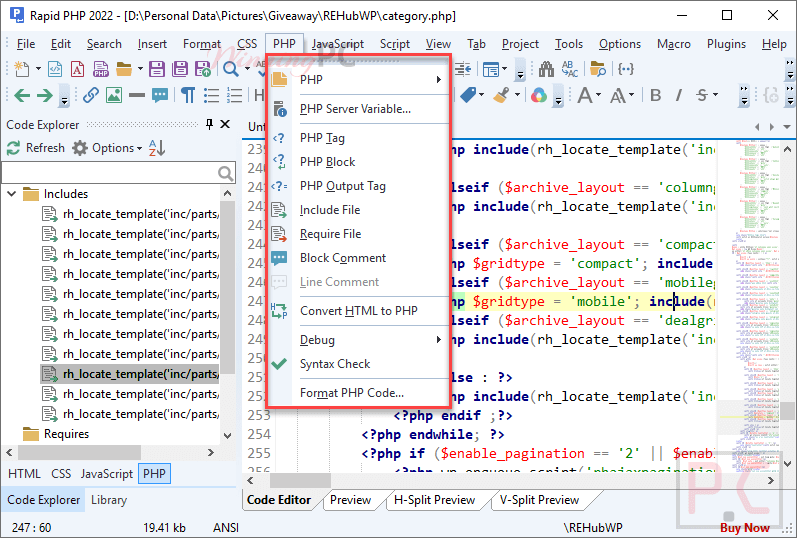
Task: Select PHP Tag from the menu
Action: 358,138
